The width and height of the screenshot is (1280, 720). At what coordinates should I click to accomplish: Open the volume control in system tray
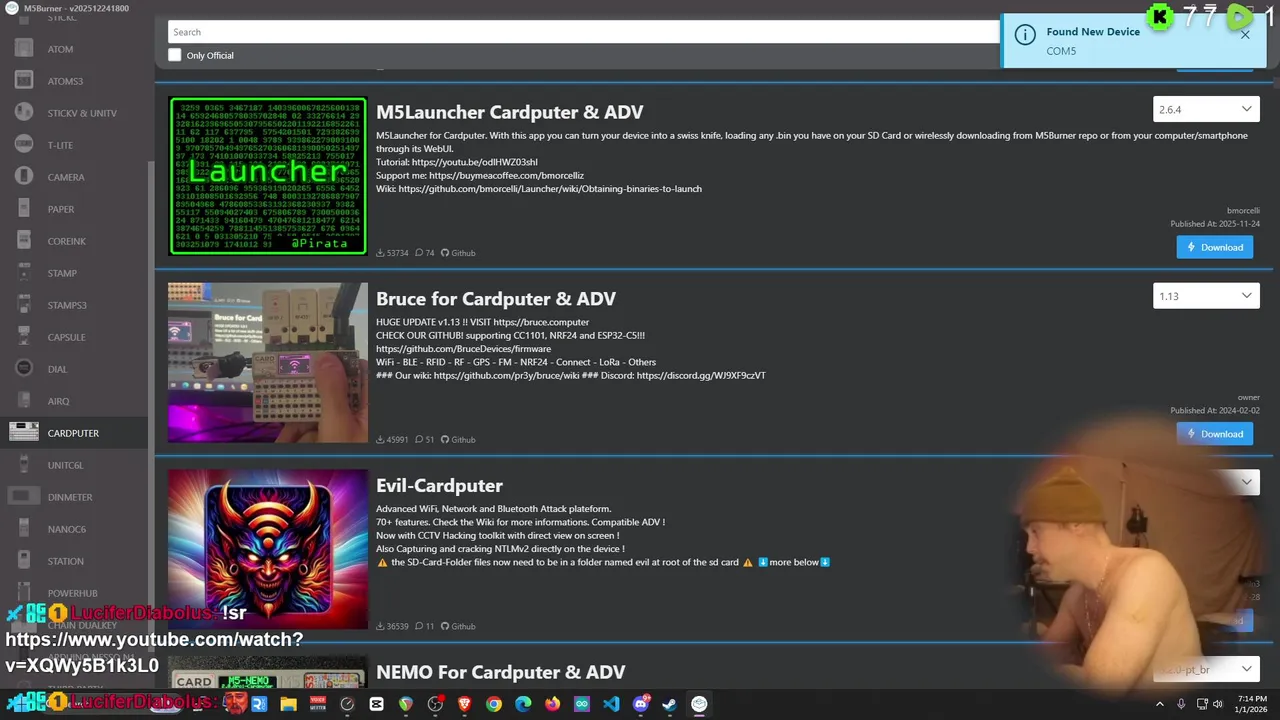1219,704
